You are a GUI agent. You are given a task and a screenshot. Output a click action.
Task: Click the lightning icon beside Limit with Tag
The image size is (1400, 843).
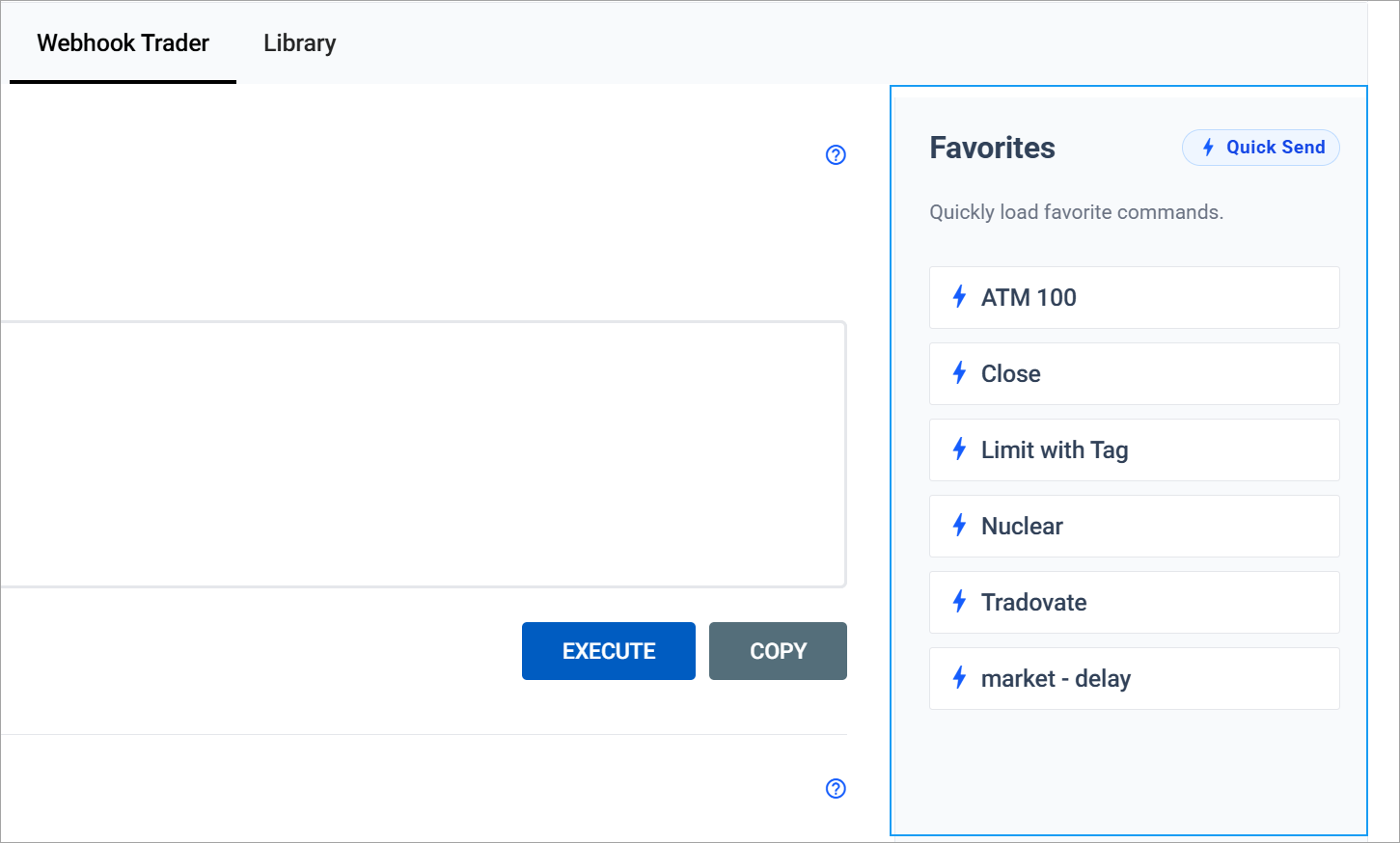point(959,449)
